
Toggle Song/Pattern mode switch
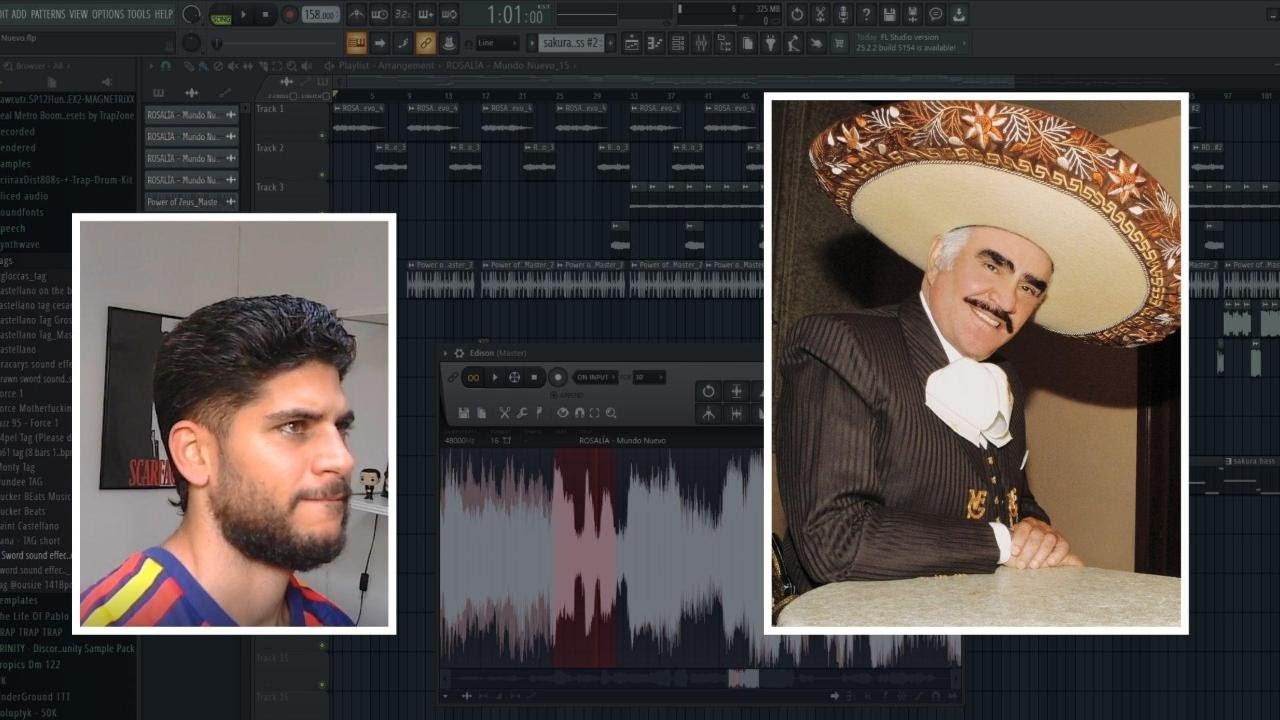tap(220, 14)
